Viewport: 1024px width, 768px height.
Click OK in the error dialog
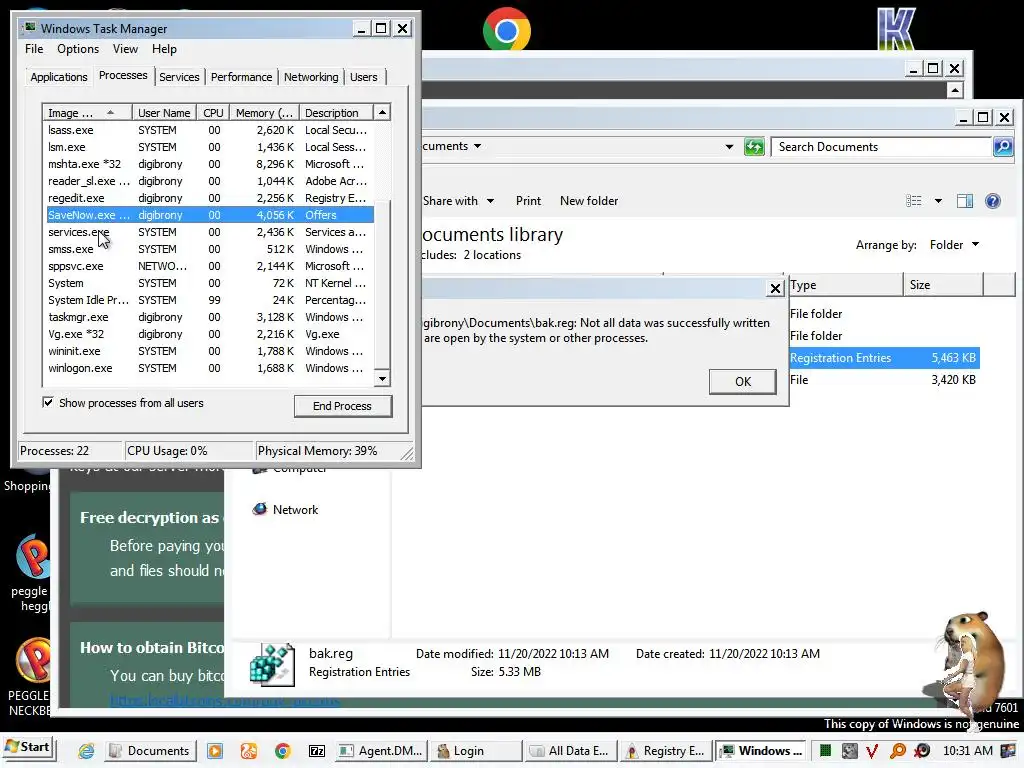tap(743, 381)
